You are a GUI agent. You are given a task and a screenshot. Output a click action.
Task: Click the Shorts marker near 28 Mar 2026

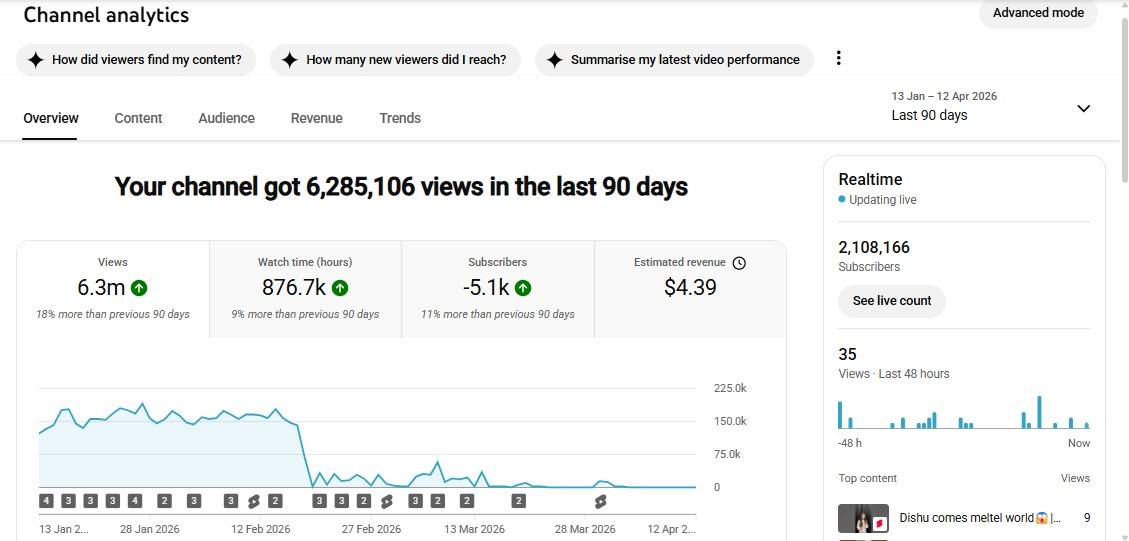(601, 501)
